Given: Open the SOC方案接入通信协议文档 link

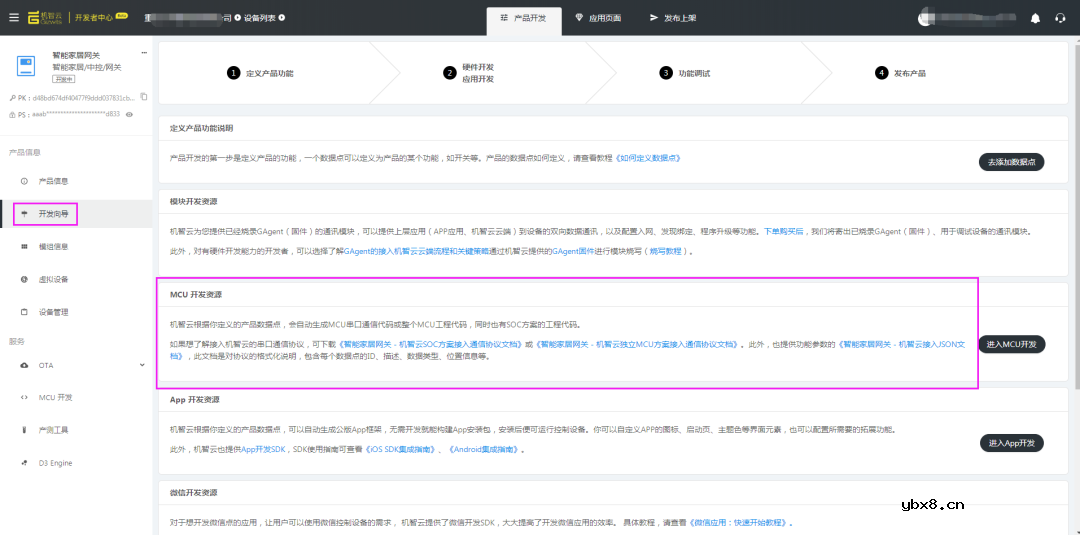Looking at the screenshot, I should [x=430, y=344].
